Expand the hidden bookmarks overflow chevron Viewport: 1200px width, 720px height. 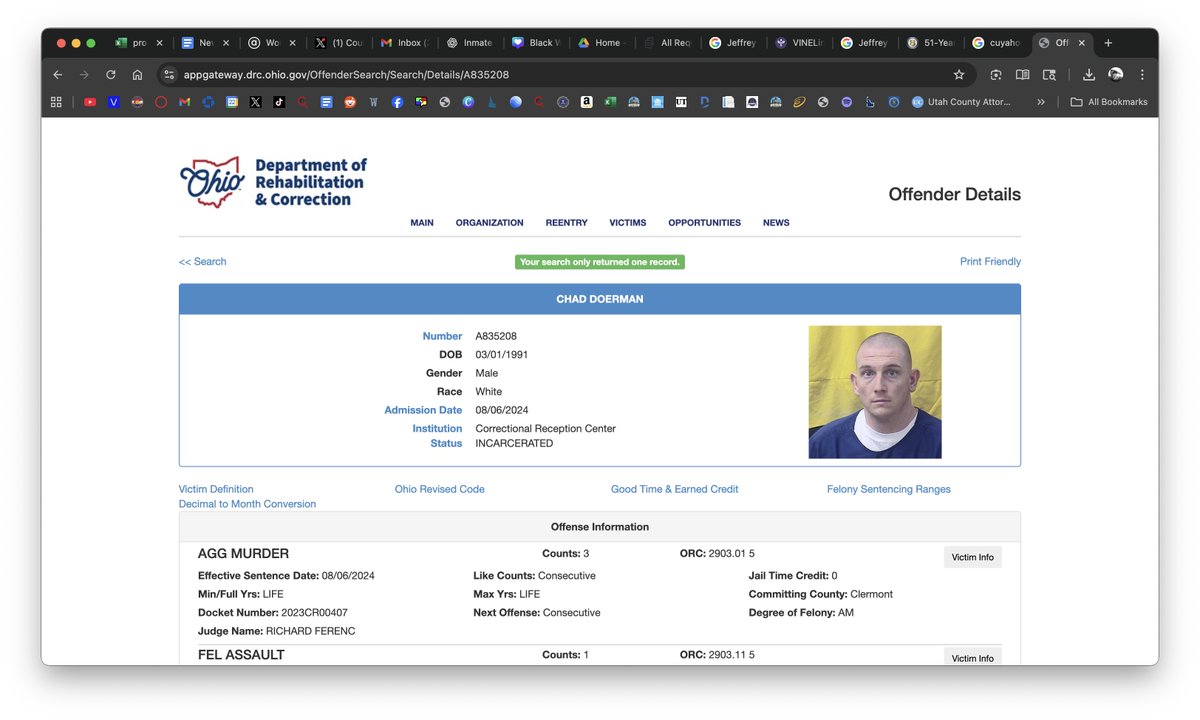point(1041,102)
